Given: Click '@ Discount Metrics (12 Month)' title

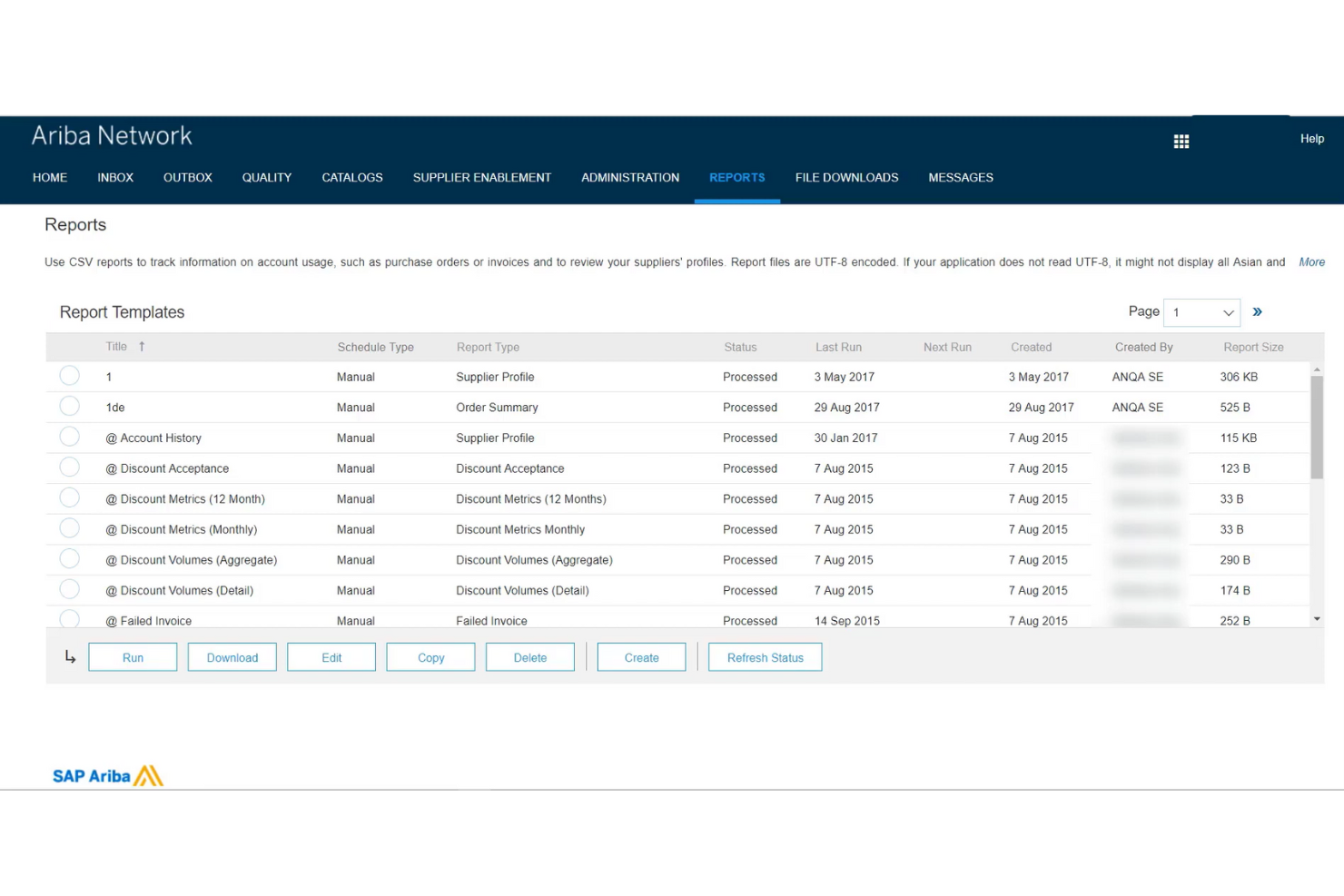Looking at the screenshot, I should [185, 499].
